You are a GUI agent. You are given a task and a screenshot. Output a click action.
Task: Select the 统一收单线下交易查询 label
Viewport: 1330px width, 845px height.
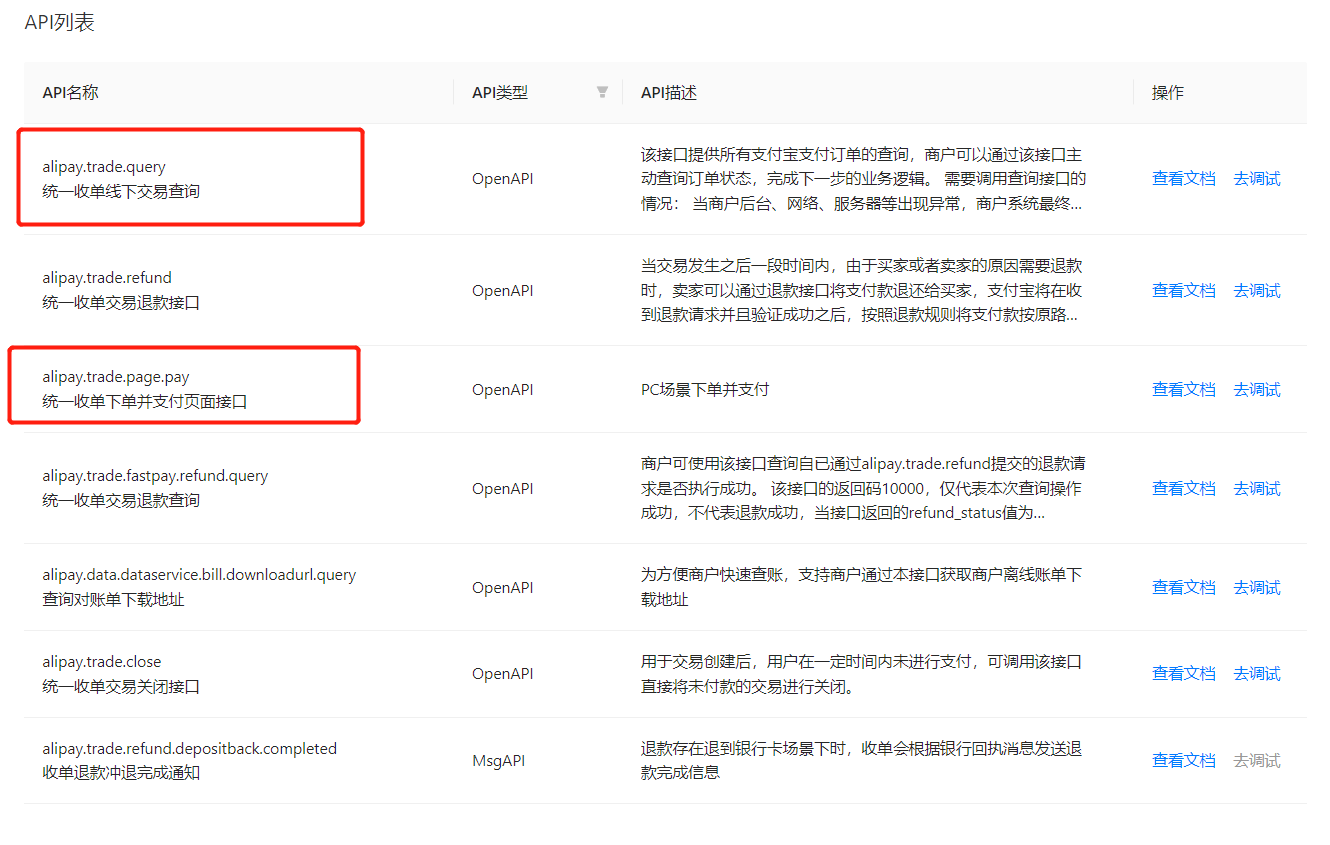(121, 191)
